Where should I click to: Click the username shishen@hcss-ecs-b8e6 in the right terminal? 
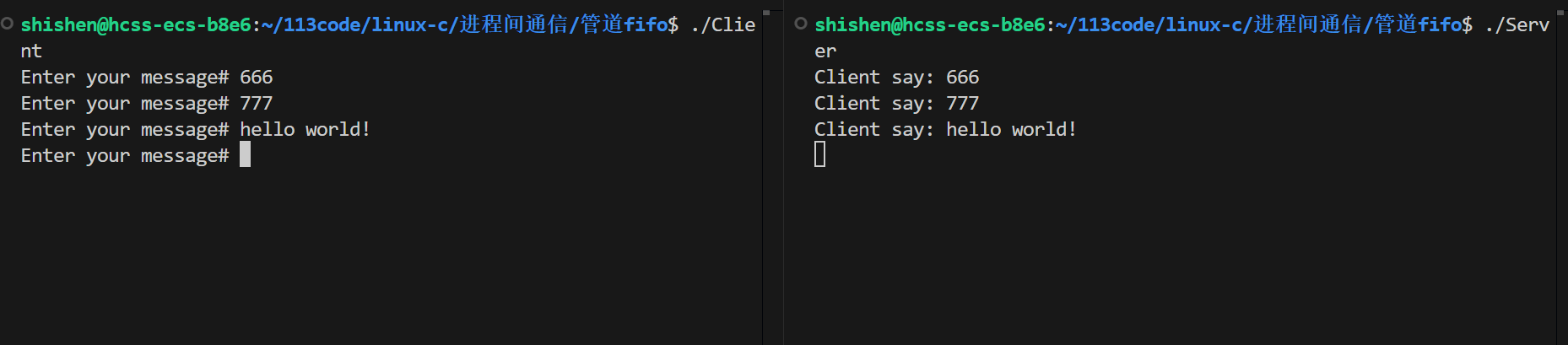coord(929,25)
